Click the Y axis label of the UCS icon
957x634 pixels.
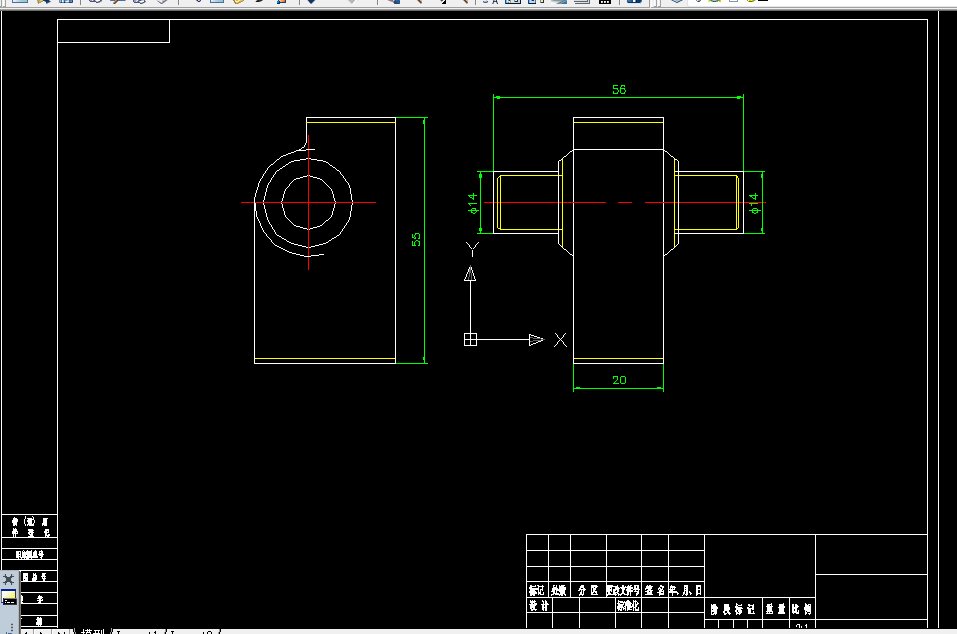pyautogui.click(x=472, y=249)
